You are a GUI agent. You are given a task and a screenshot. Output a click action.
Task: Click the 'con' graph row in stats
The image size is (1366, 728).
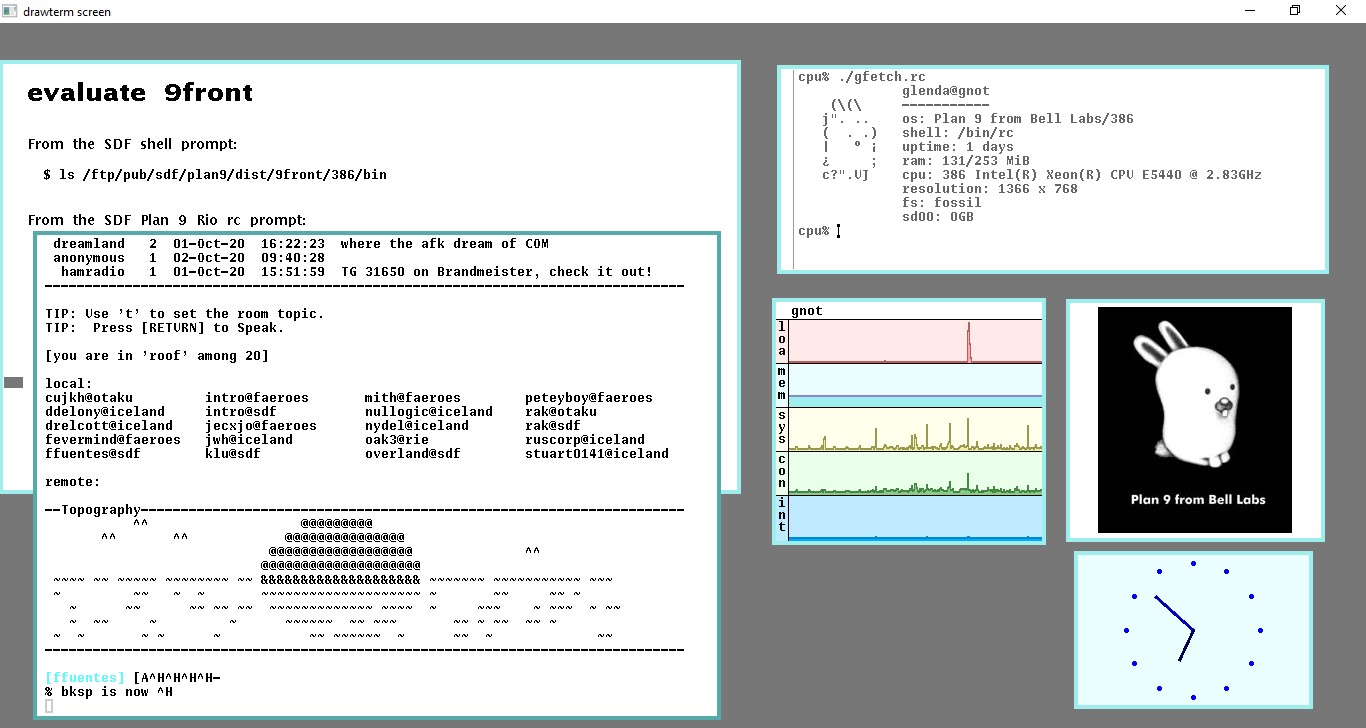915,473
